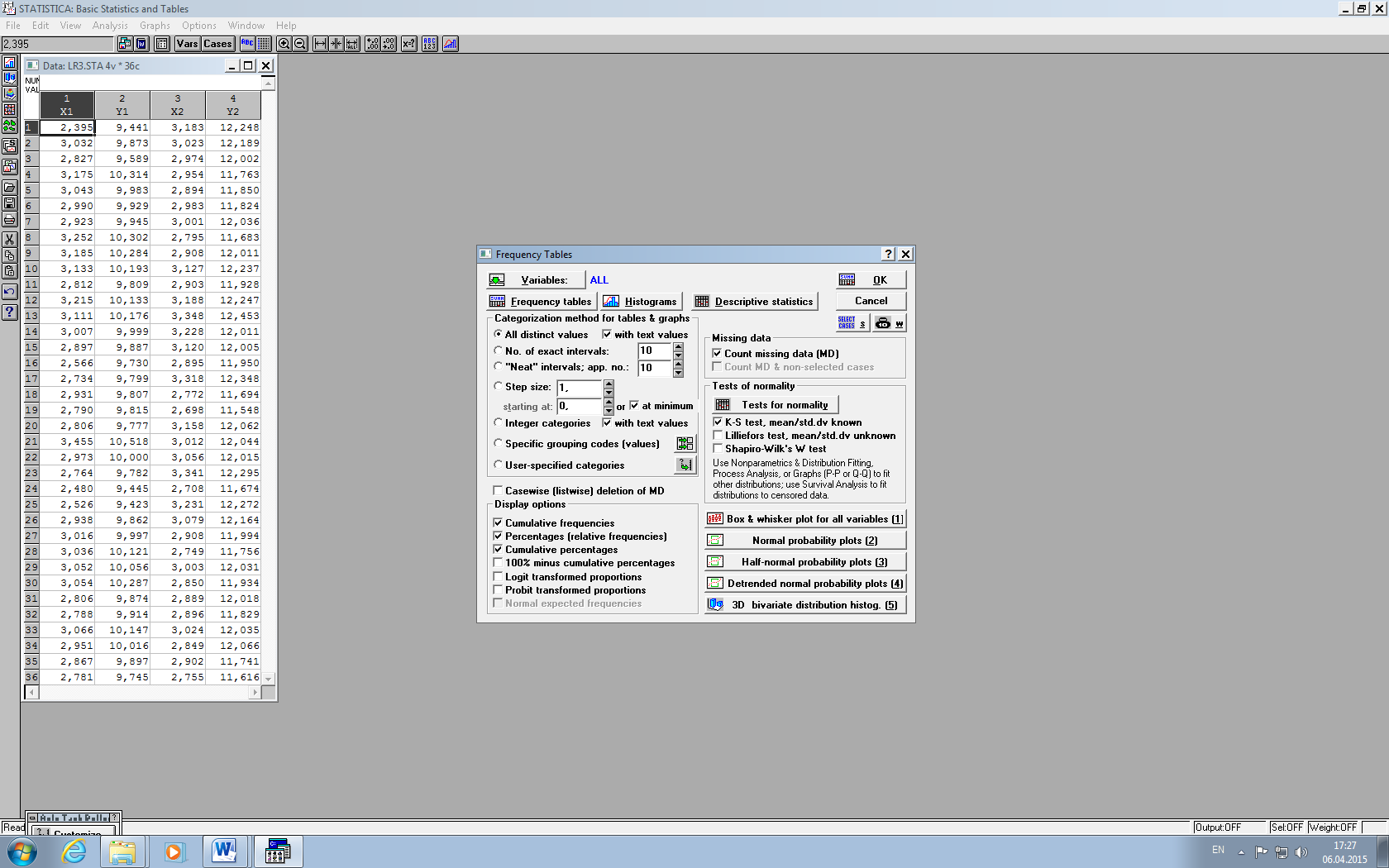This screenshot has width=1389, height=868.
Task: Click the add one decimal place icon
Action: (372, 44)
